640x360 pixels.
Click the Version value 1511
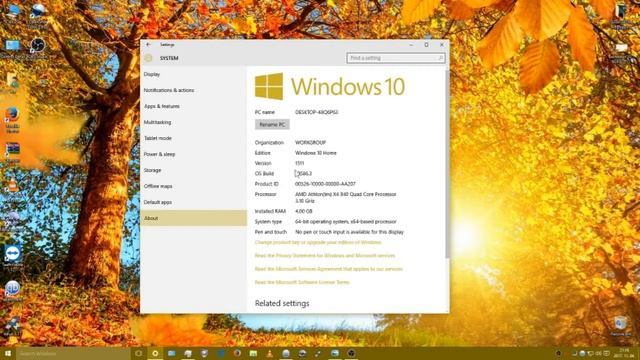click(x=300, y=163)
